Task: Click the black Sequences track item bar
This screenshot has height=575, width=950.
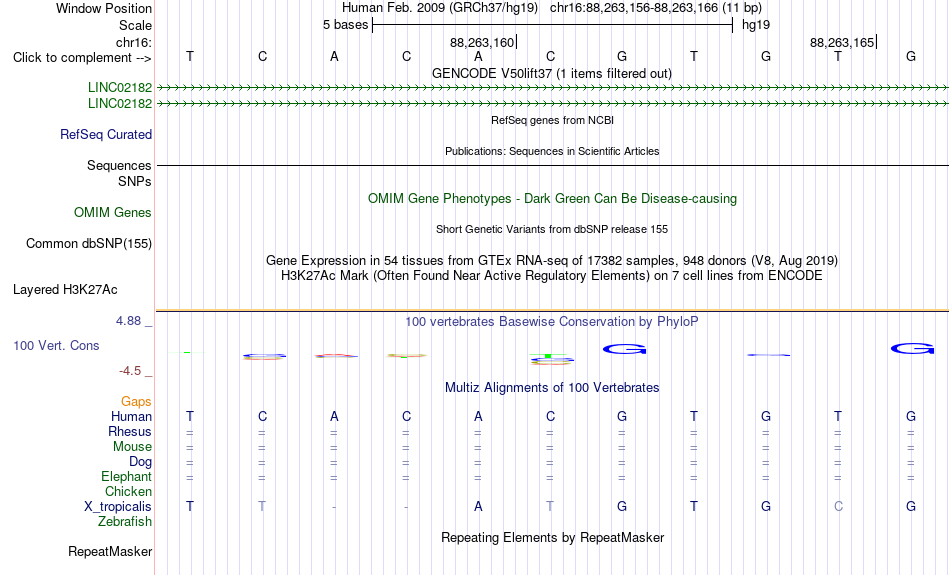Action: (553, 165)
